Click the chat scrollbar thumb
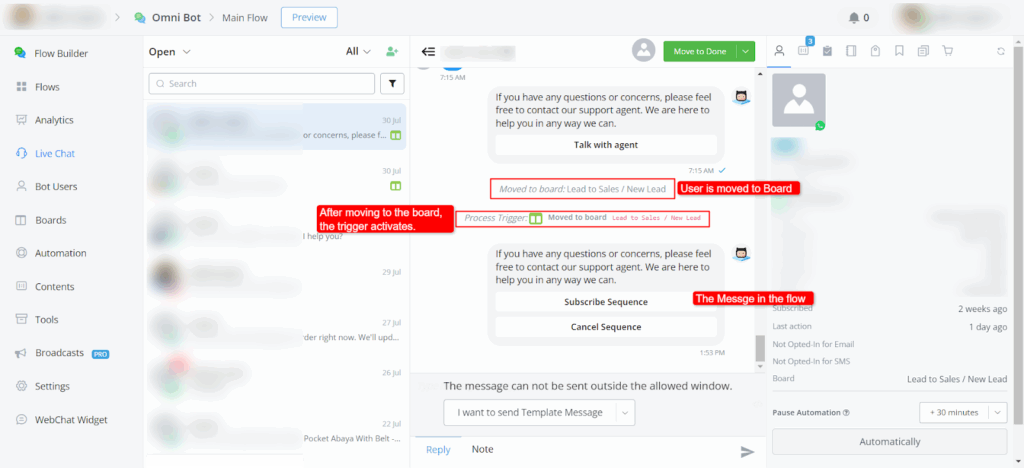Screen dimensions: 1024x468 (x=760, y=349)
